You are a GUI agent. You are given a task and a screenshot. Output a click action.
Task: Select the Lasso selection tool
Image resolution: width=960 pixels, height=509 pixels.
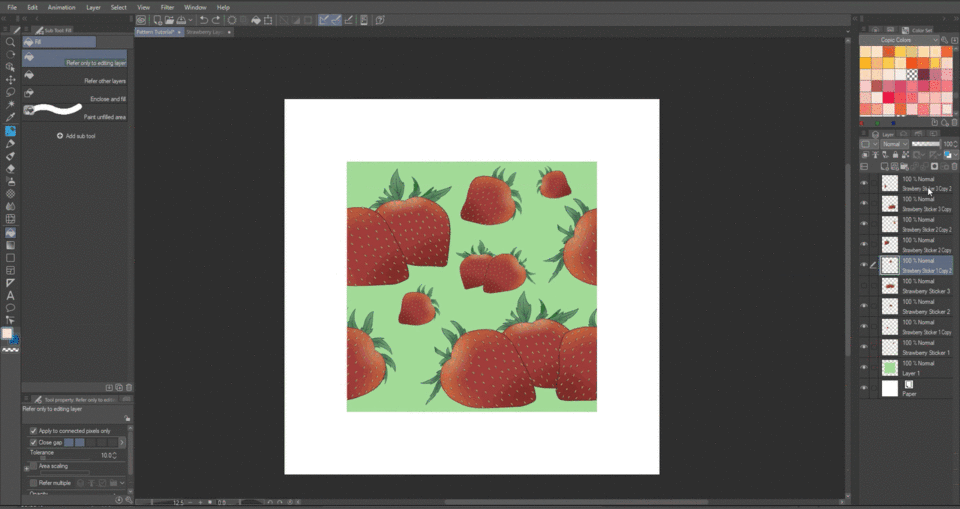10,93
